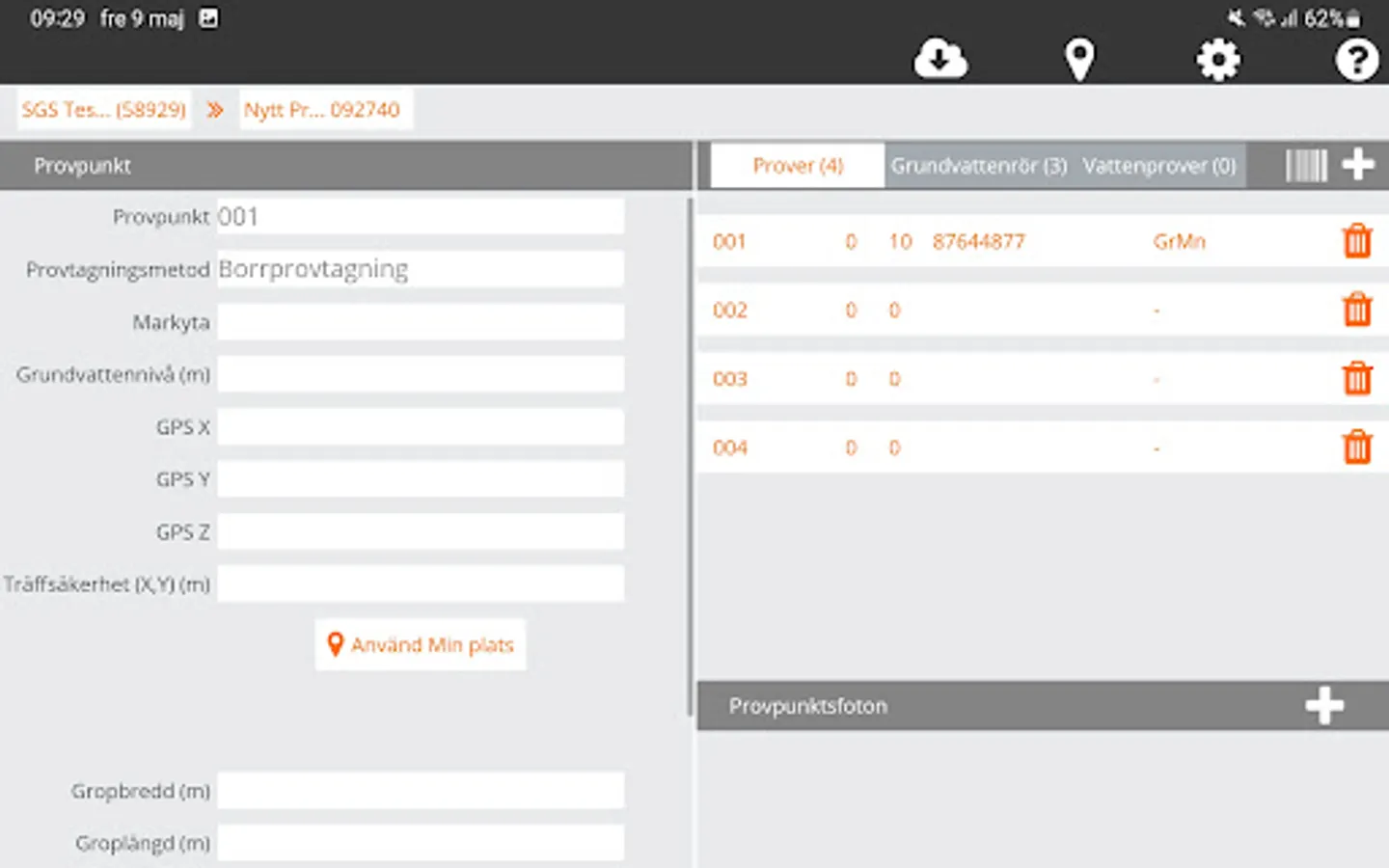Screen dimensions: 1389x868
Task: Delete sample 003 with its trash icon
Action: click(x=1357, y=378)
